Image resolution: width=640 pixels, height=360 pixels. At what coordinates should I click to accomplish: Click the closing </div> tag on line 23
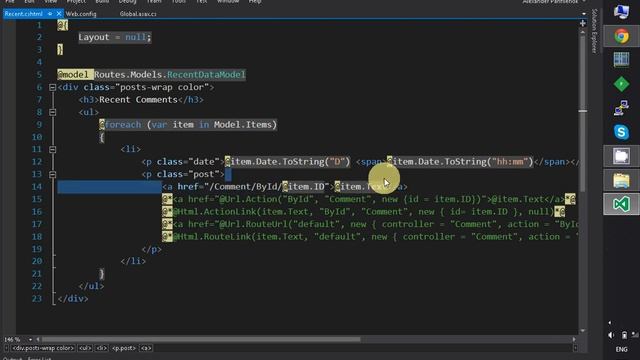click(x=73, y=299)
